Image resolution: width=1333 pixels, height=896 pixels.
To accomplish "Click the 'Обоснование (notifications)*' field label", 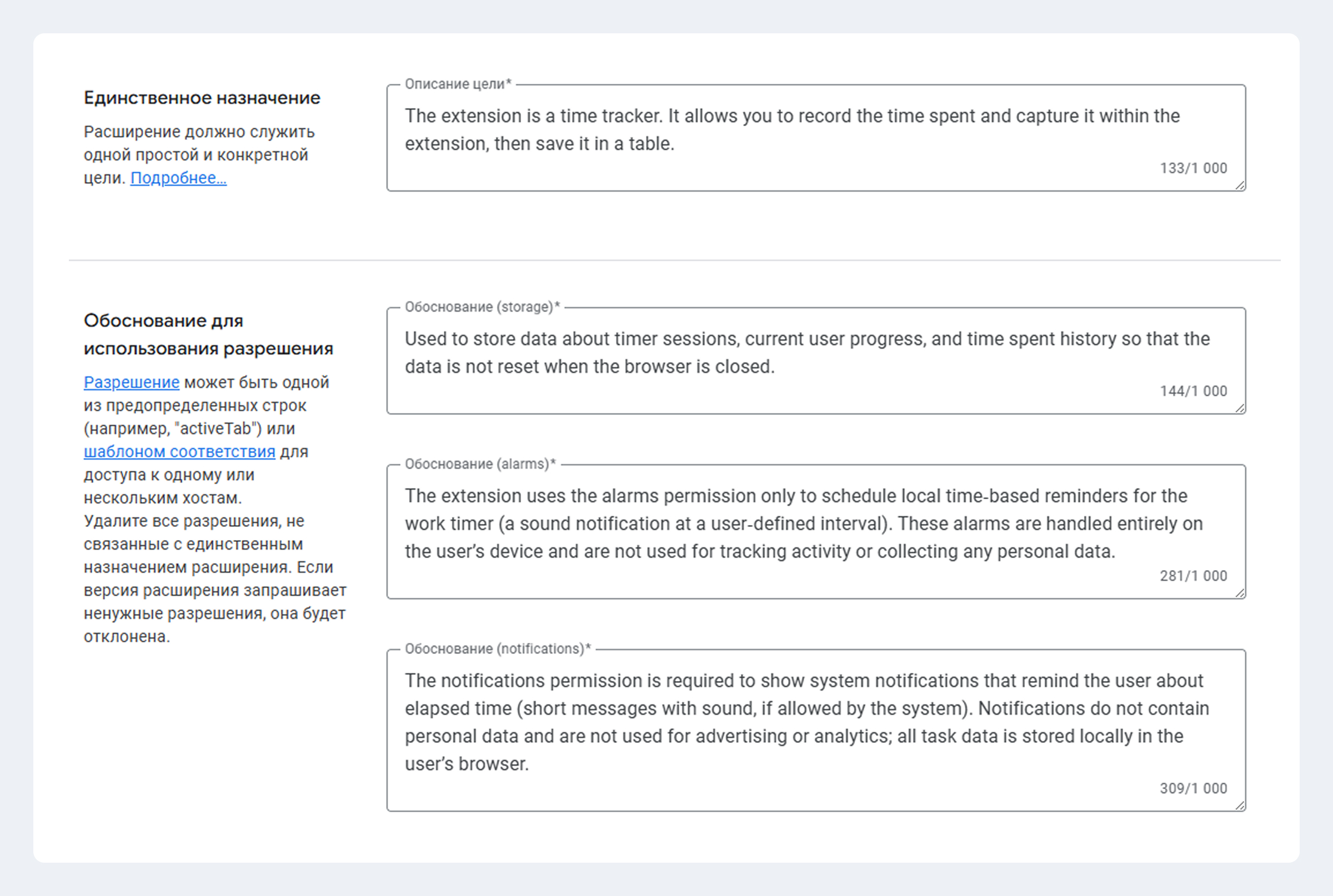I will coord(497,649).
